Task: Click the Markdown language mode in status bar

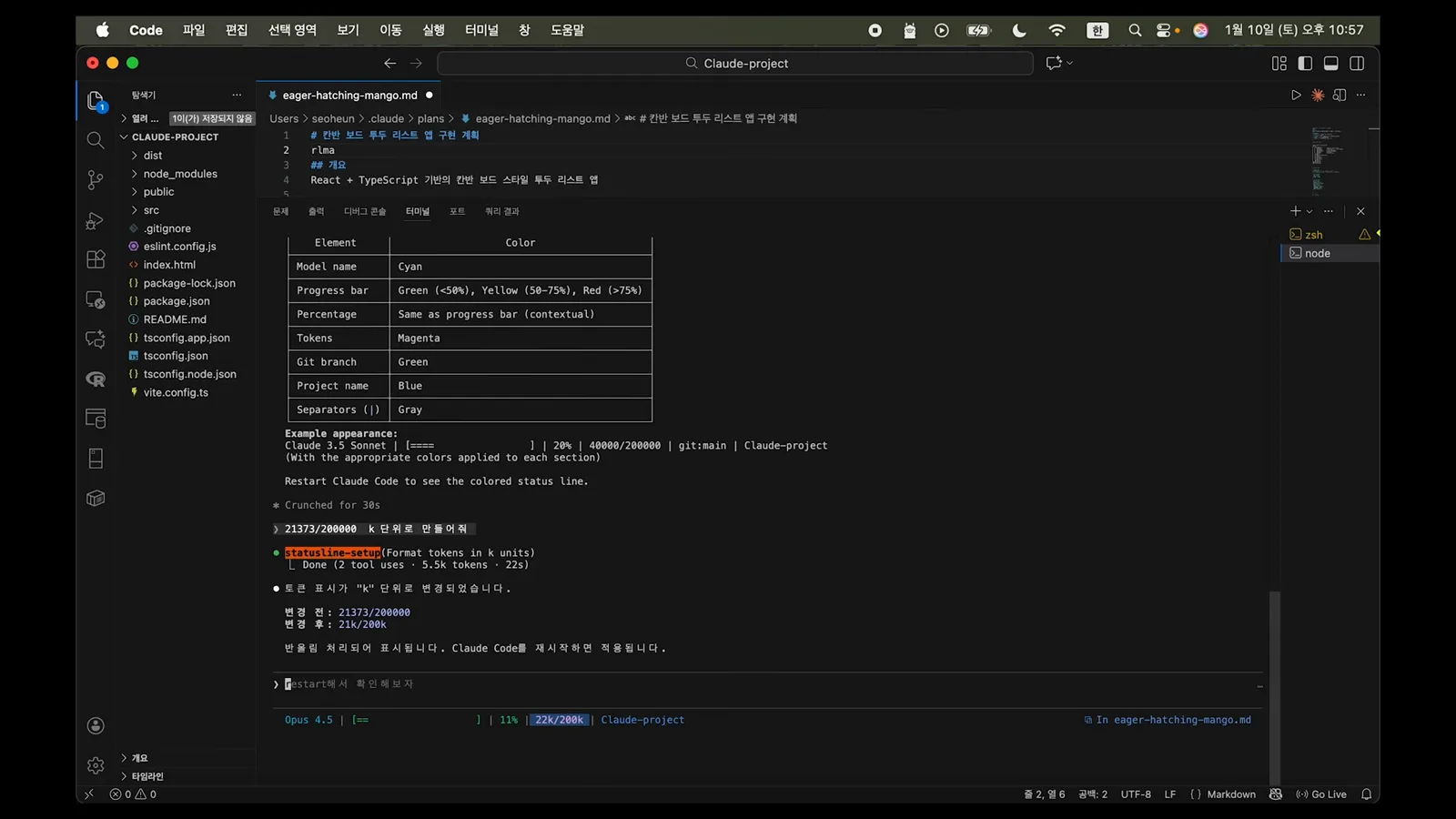Action: 1231,794
